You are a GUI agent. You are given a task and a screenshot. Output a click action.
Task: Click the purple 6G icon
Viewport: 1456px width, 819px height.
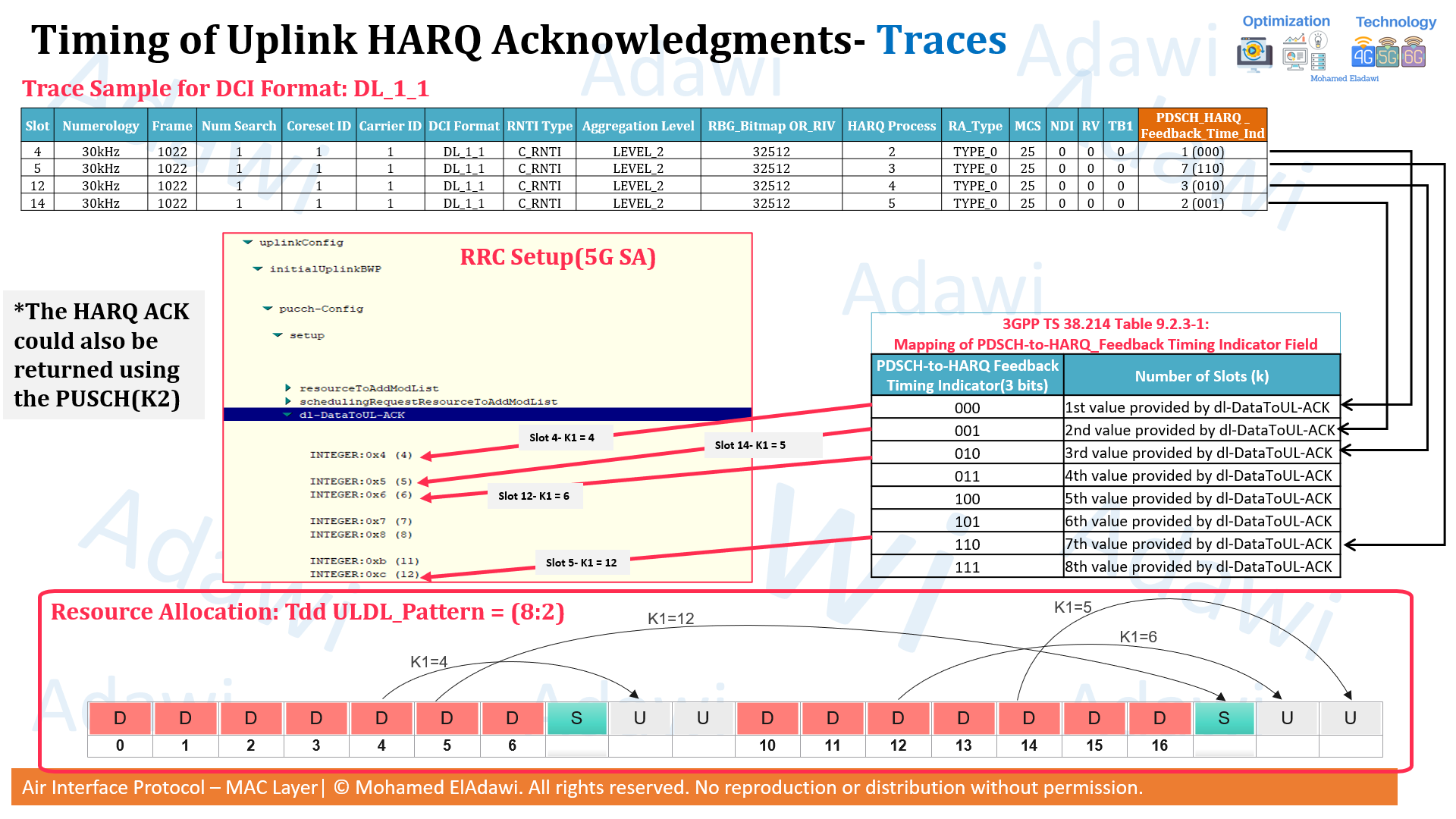1414,54
